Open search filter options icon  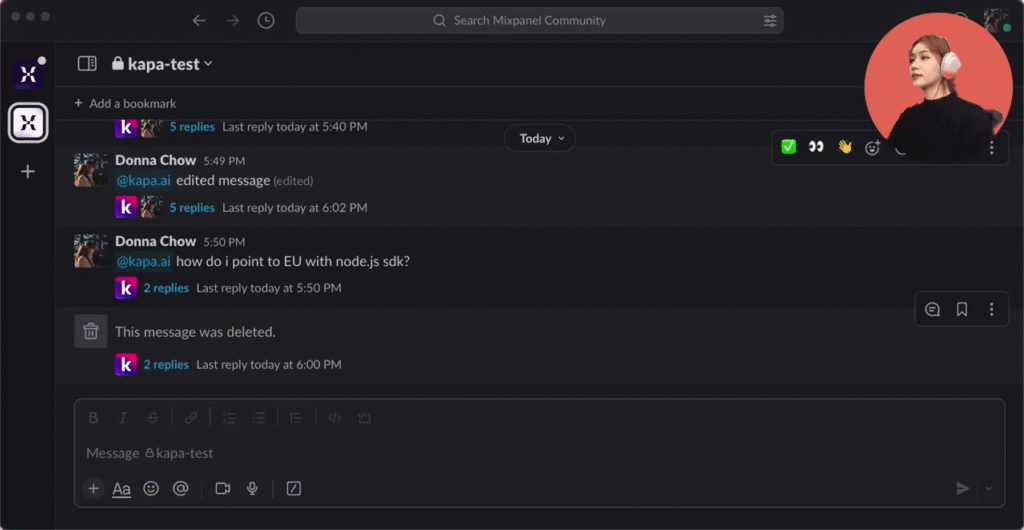tap(769, 20)
